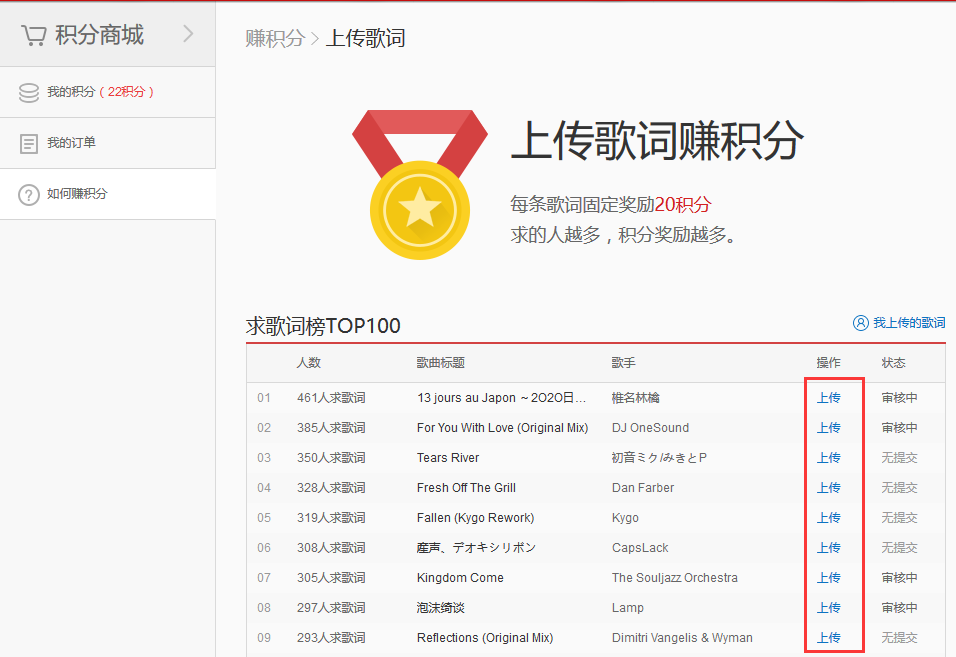Open the 我的订单 sidebar entry

(68, 142)
